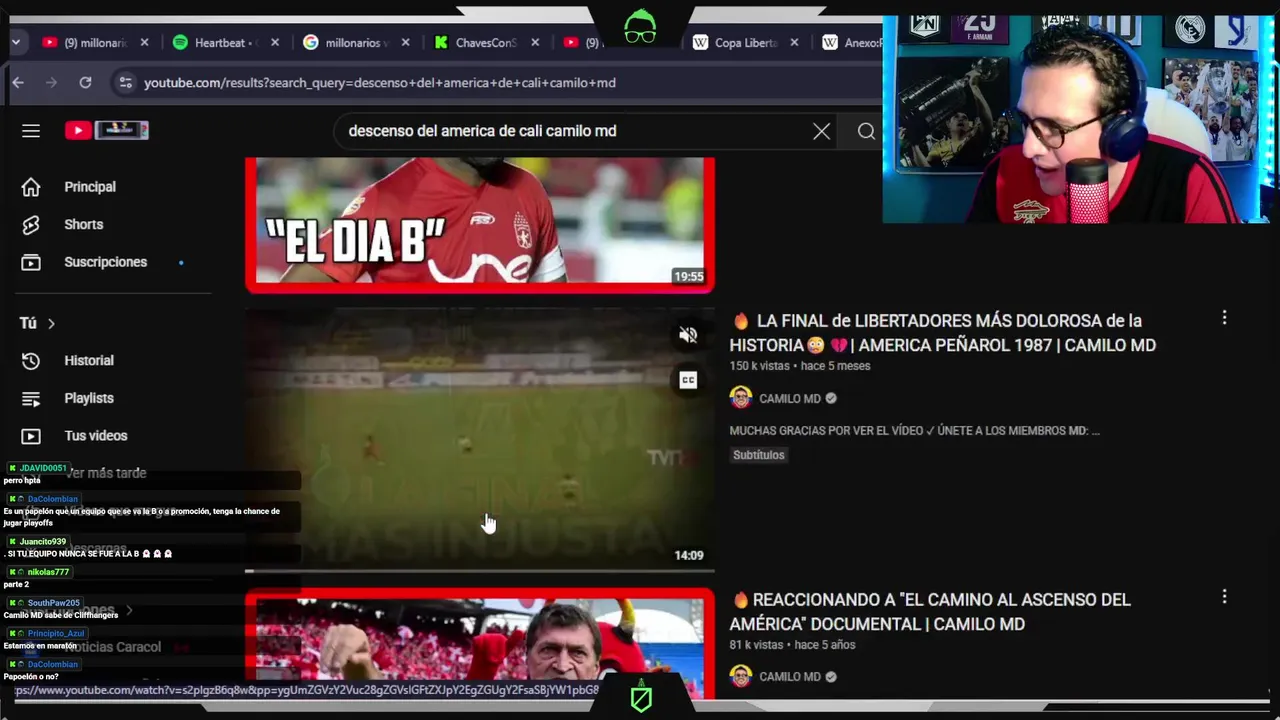Open the REACCIONANDO A EL CAMINO AL ASCENSO title
Image resolution: width=1280 pixels, height=720 pixels.
coord(932,612)
